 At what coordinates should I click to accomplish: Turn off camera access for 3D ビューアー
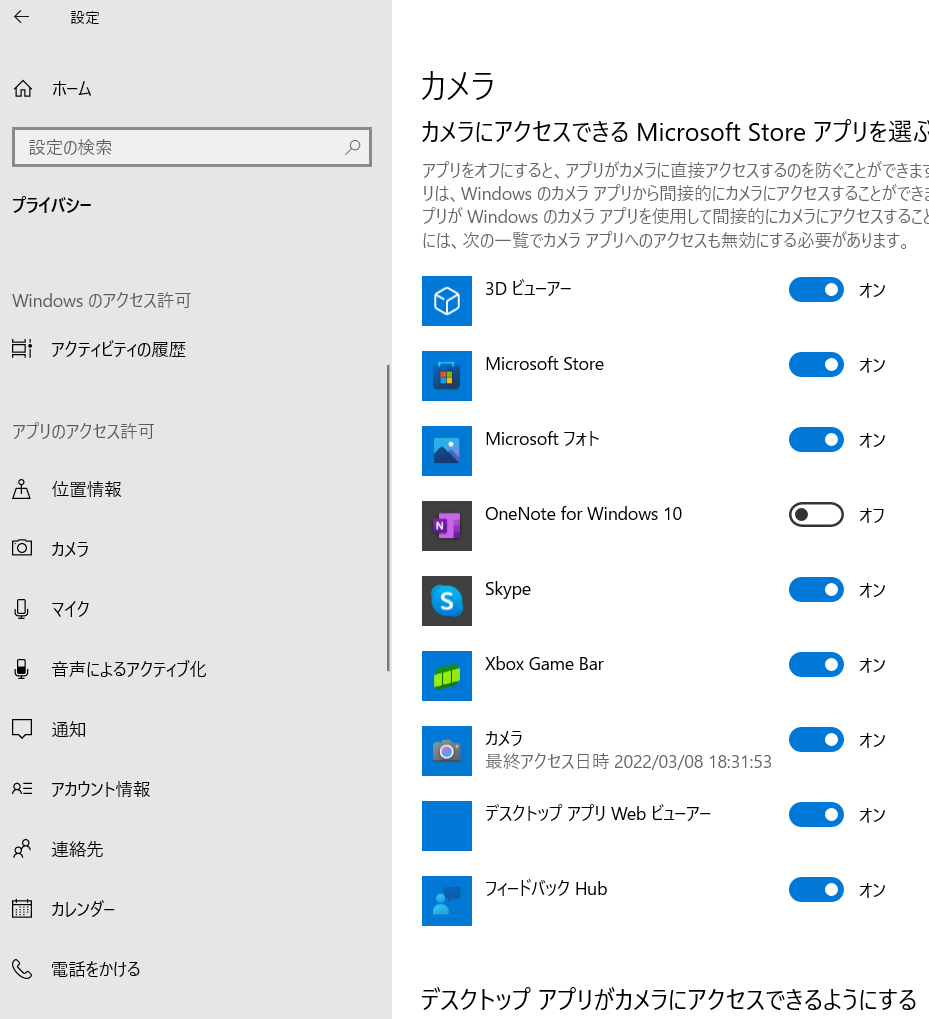(x=817, y=290)
